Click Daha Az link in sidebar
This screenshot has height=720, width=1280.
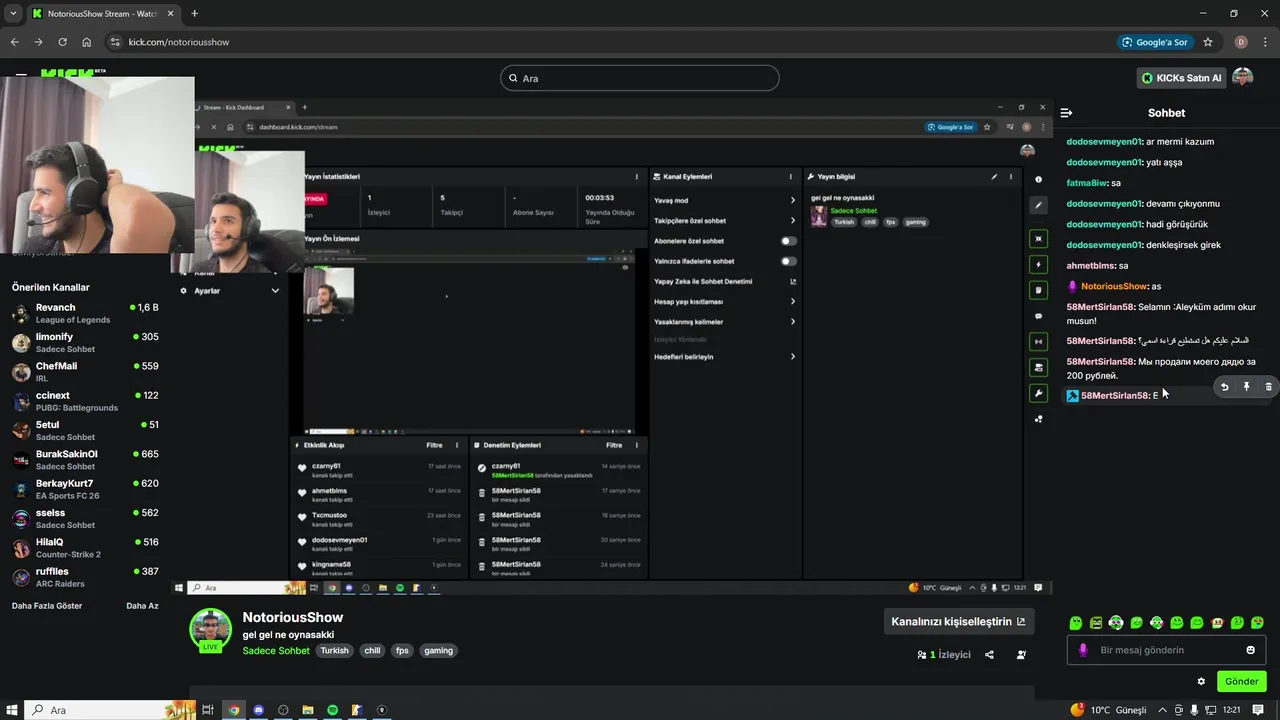point(142,606)
